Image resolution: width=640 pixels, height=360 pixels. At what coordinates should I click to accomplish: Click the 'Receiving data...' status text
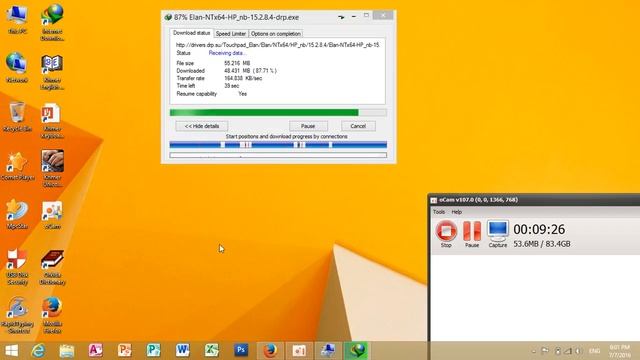point(227,53)
